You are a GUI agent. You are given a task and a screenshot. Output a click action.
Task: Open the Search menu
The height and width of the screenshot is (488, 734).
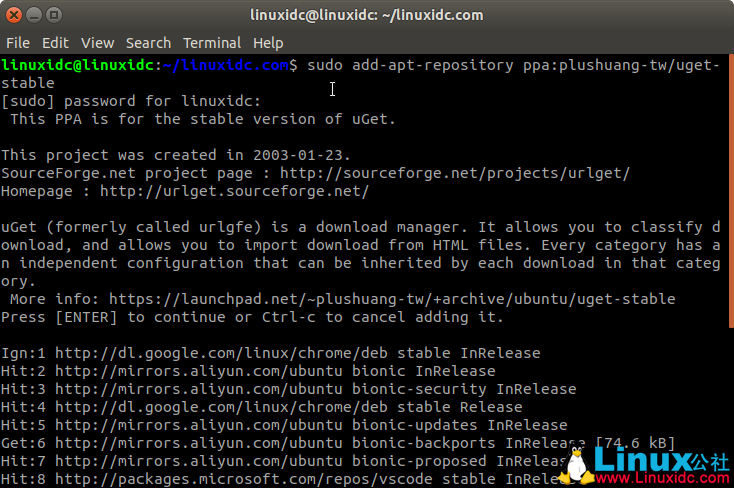(x=148, y=43)
